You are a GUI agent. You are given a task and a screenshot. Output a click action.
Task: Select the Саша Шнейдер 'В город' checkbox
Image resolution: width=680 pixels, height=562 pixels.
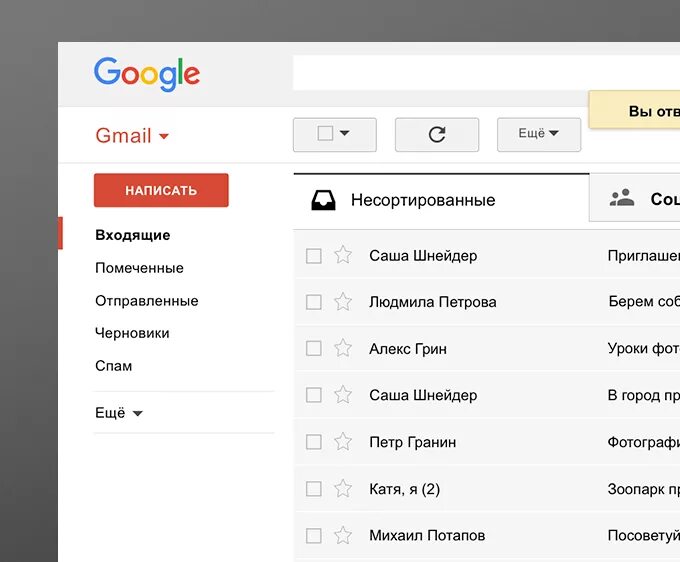tap(314, 395)
